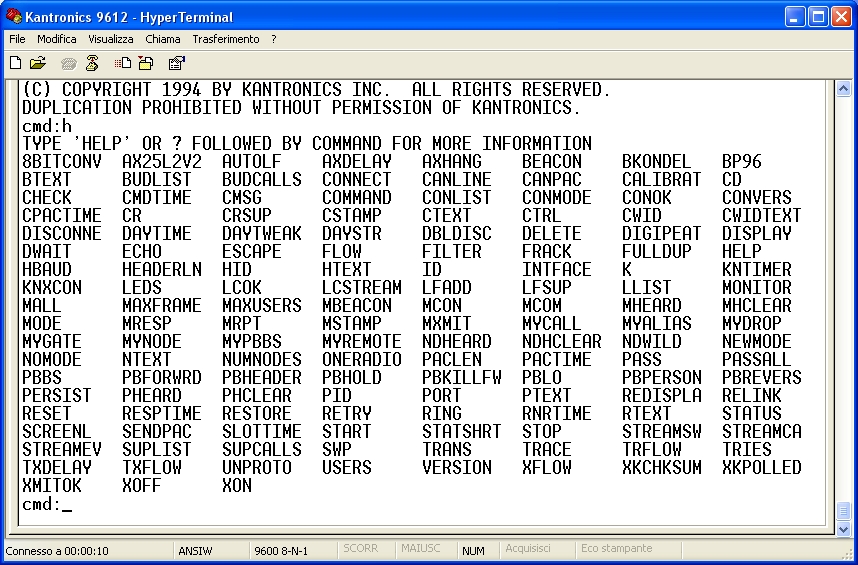Click the CALIBRAT command text
858x565 pixels.
click(x=662, y=180)
